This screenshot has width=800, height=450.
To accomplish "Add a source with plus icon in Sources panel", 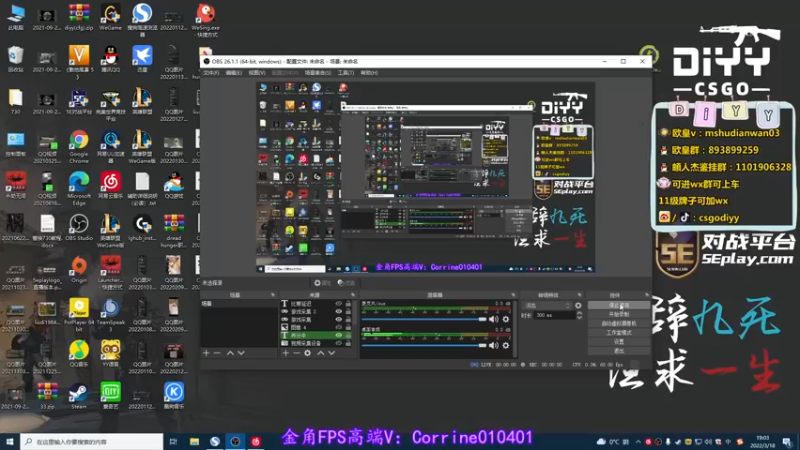I will pyautogui.click(x=286, y=353).
